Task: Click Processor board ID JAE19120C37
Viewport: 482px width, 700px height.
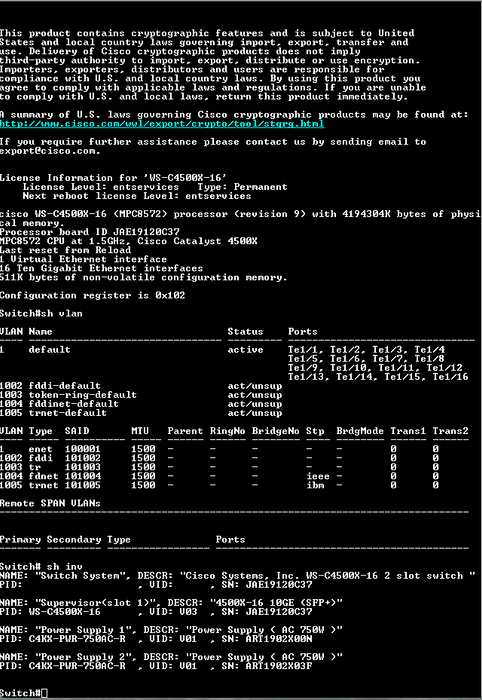Action: tap(90, 232)
